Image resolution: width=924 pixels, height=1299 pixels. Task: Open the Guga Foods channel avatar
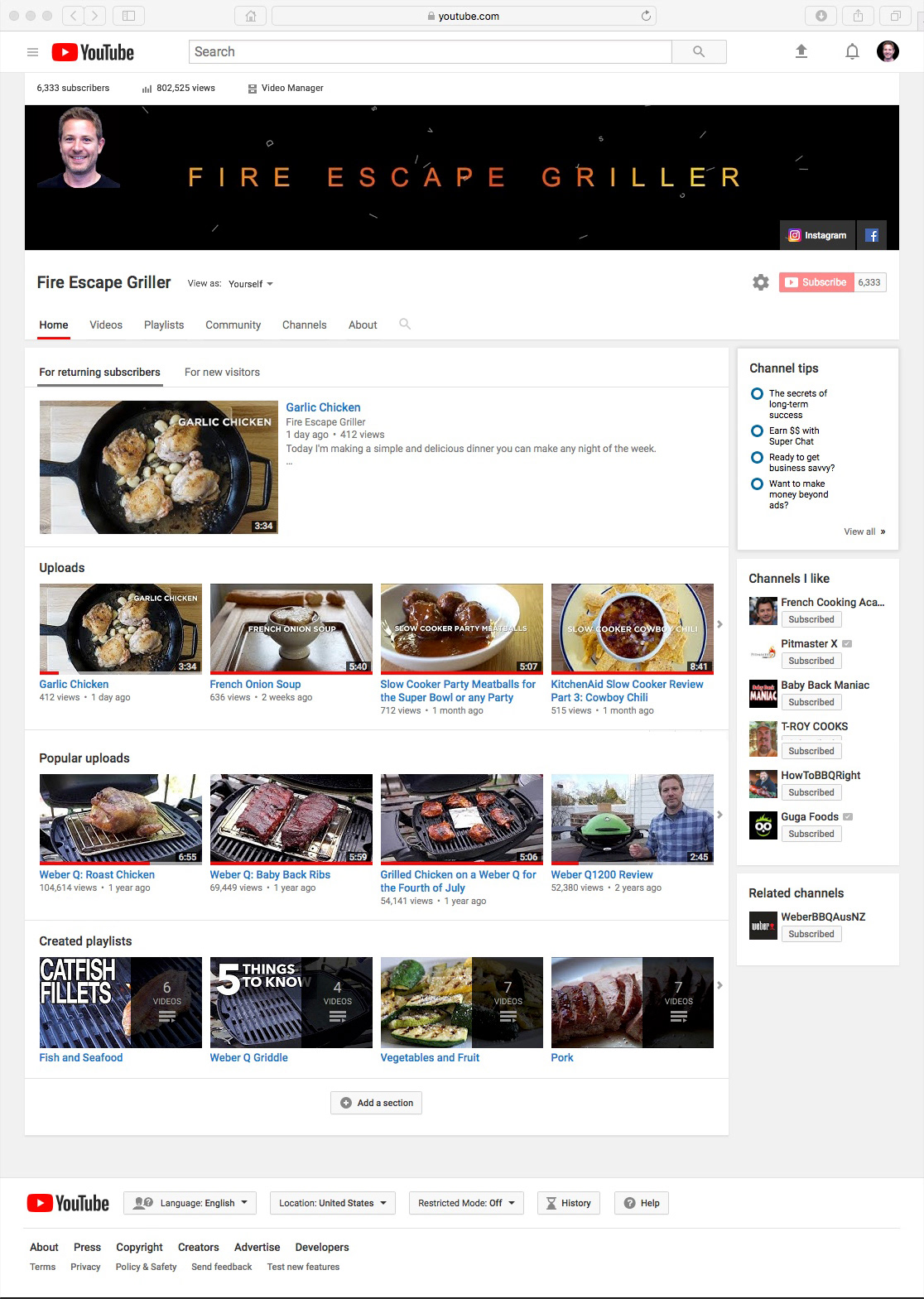(763, 825)
